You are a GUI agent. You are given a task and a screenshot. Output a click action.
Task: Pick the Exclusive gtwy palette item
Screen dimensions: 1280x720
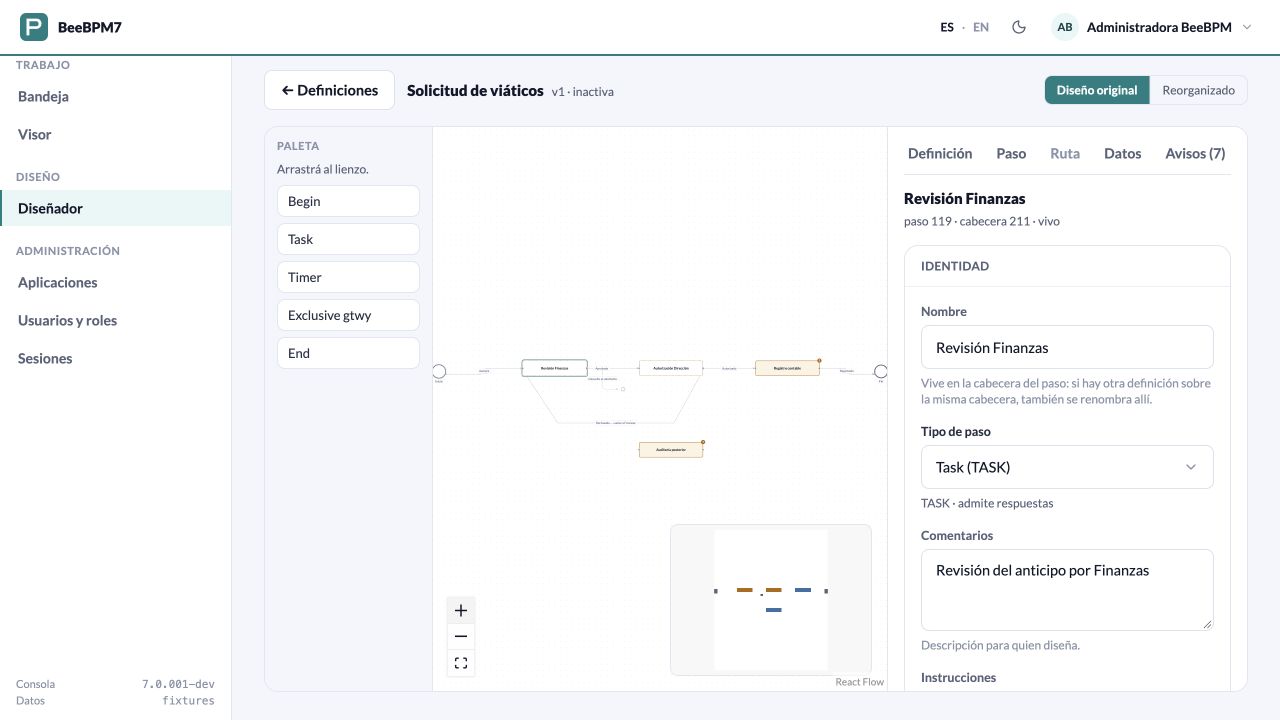click(x=348, y=315)
